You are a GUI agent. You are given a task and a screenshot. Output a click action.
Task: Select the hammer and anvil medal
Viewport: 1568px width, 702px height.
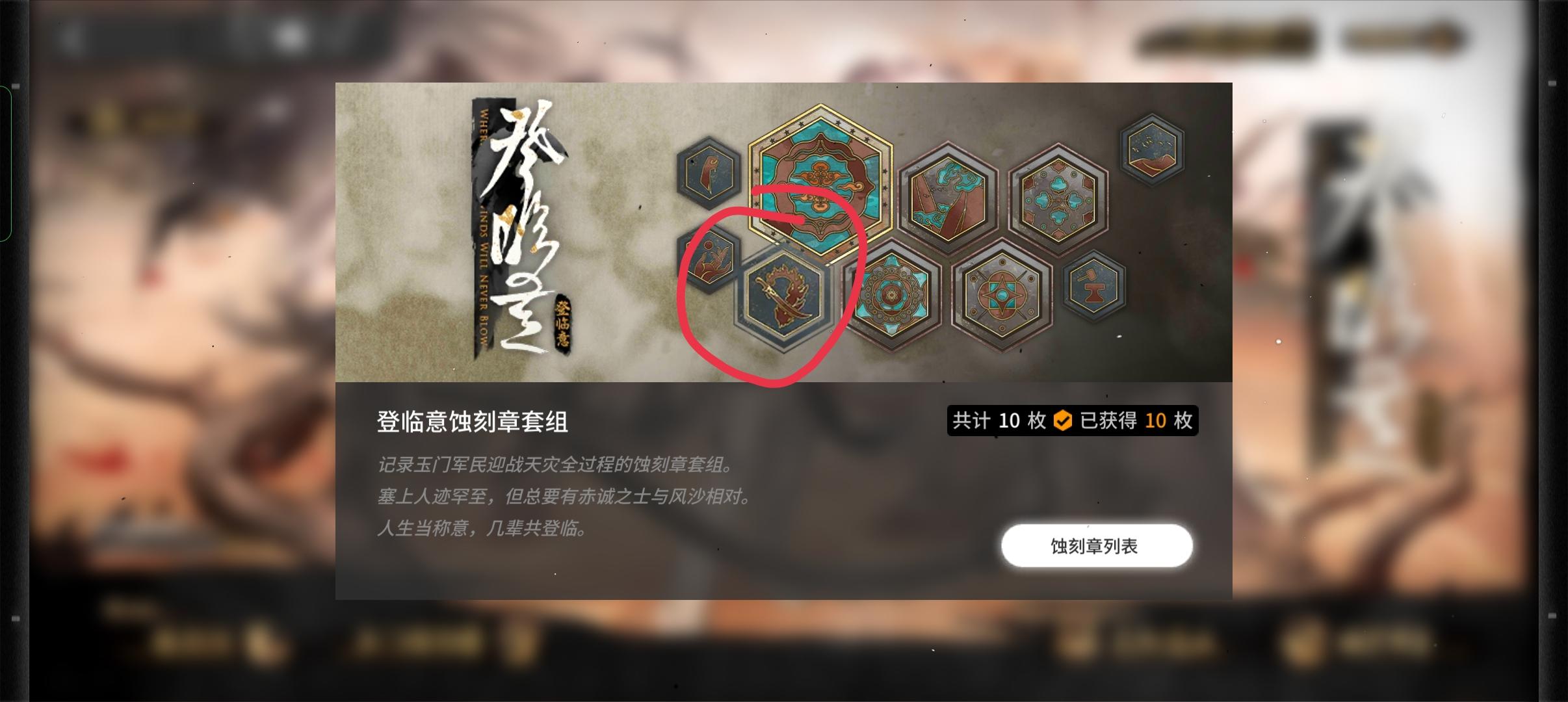[x=1095, y=286]
